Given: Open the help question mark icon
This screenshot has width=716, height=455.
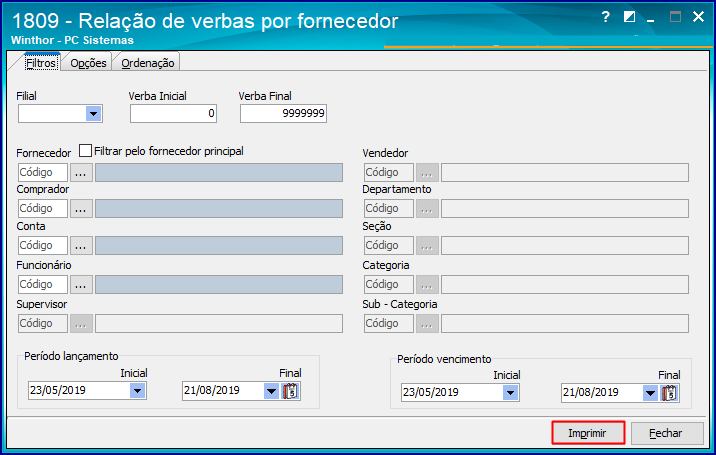Looking at the screenshot, I should click(605, 17).
